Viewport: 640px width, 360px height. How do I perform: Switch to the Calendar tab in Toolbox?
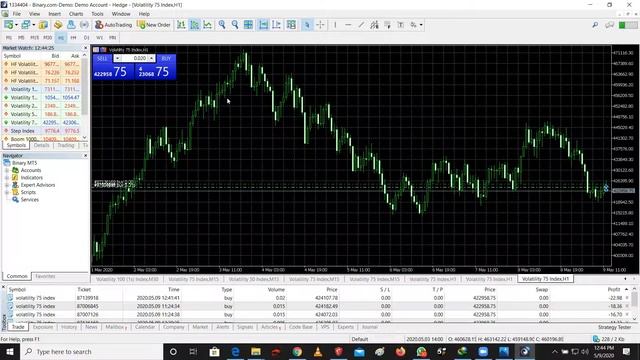pyautogui.click(x=145, y=327)
